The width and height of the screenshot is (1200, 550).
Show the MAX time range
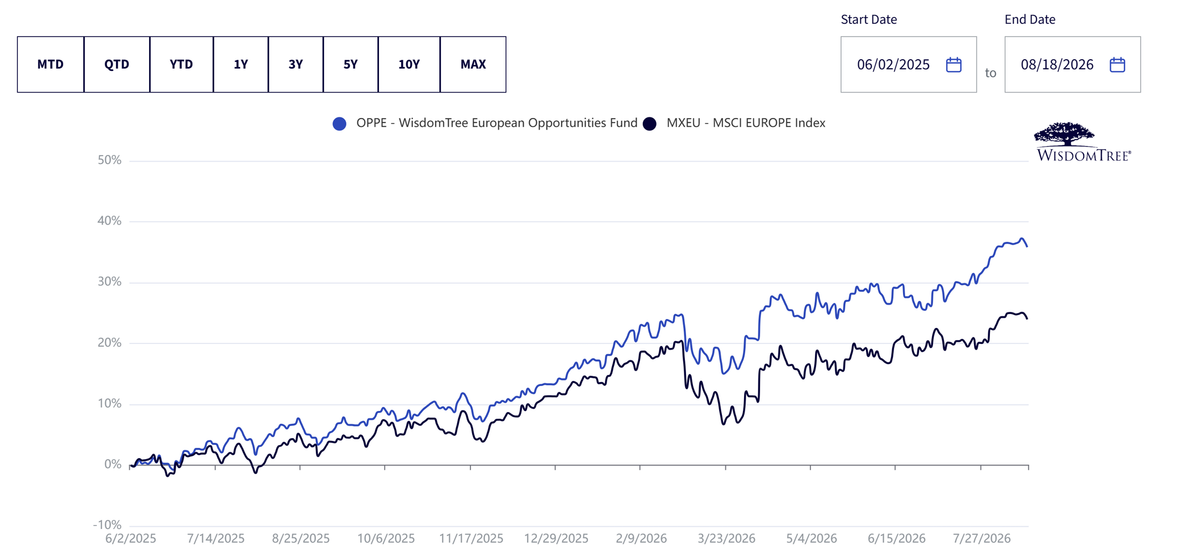pyautogui.click(x=473, y=64)
